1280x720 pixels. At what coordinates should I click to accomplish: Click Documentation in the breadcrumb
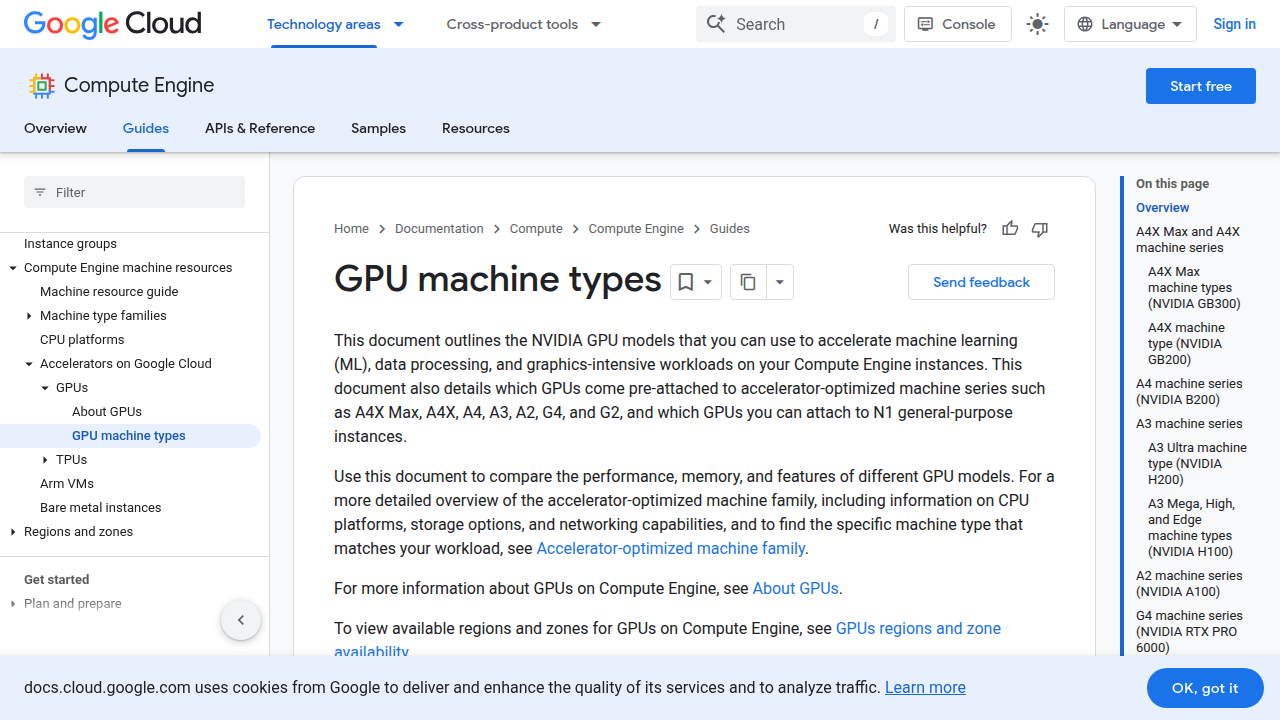[439, 229]
